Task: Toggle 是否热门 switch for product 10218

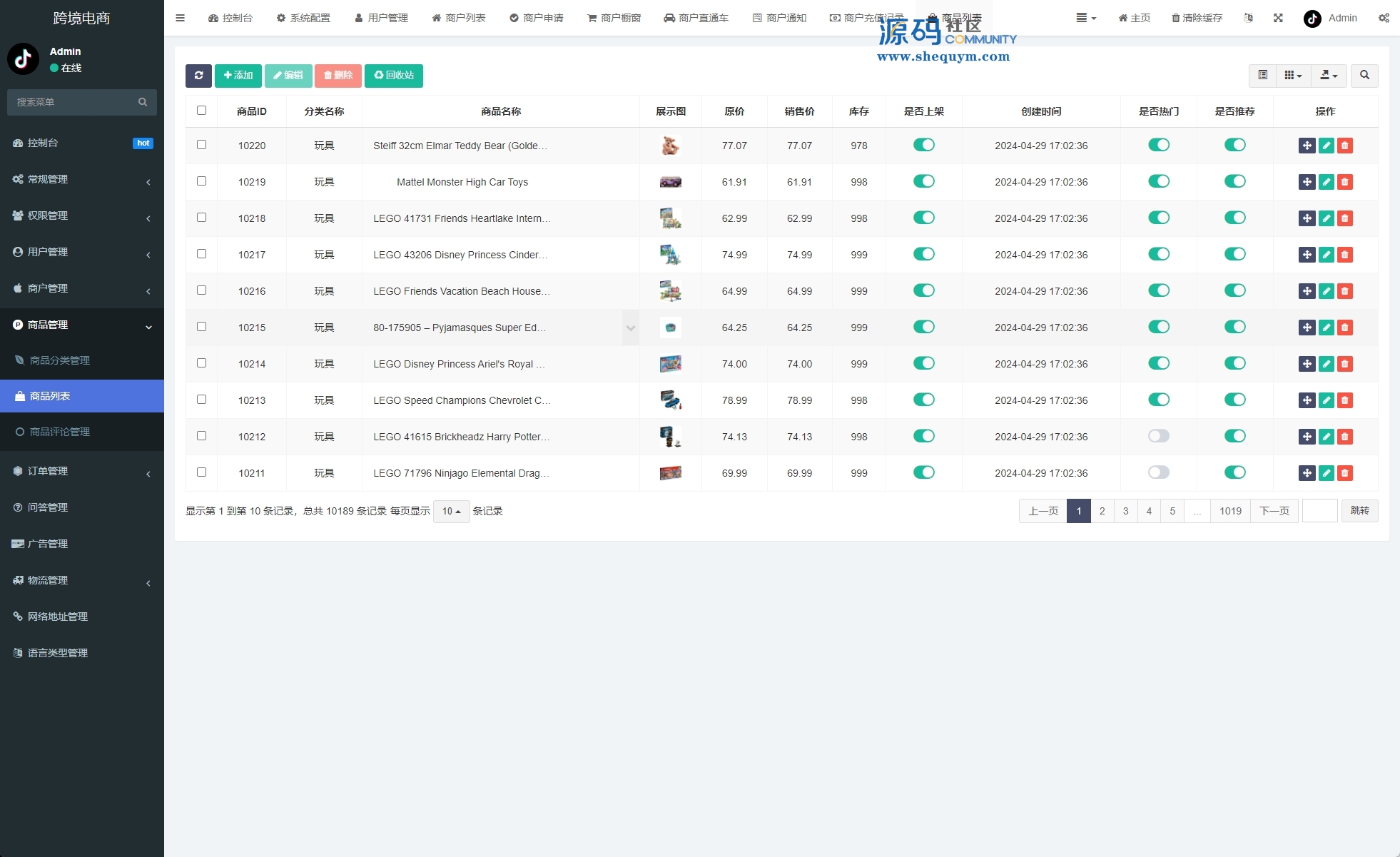Action: [x=1159, y=218]
